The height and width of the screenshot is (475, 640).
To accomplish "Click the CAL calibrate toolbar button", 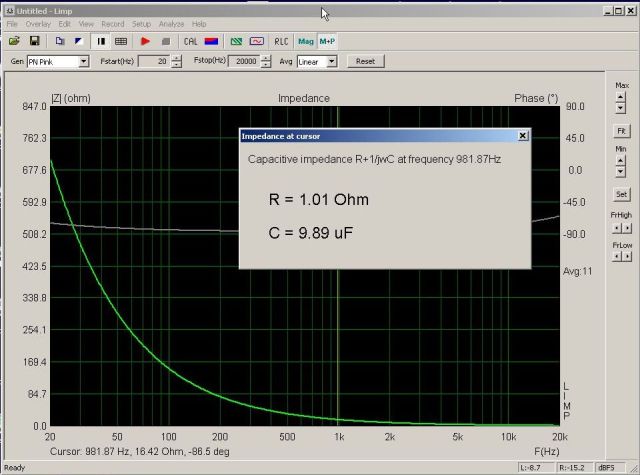I will pos(190,41).
